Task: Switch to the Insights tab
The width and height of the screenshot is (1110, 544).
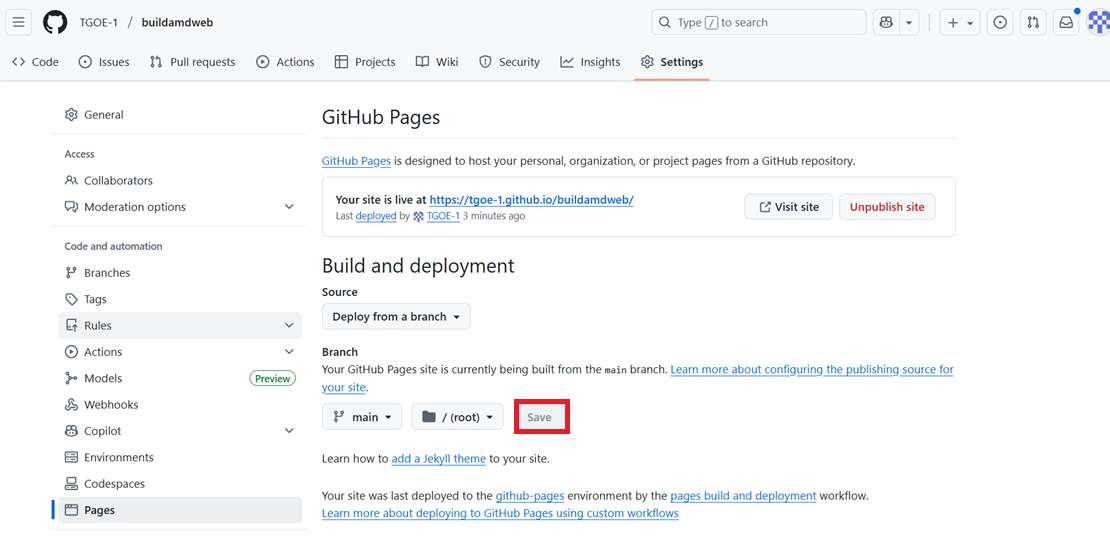Action: point(590,62)
